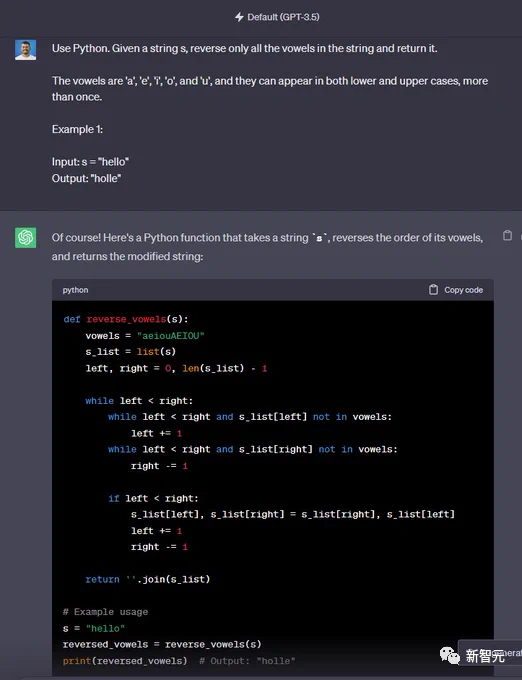Click the Example 1: text in the prompt
522x680 pixels.
point(77,129)
